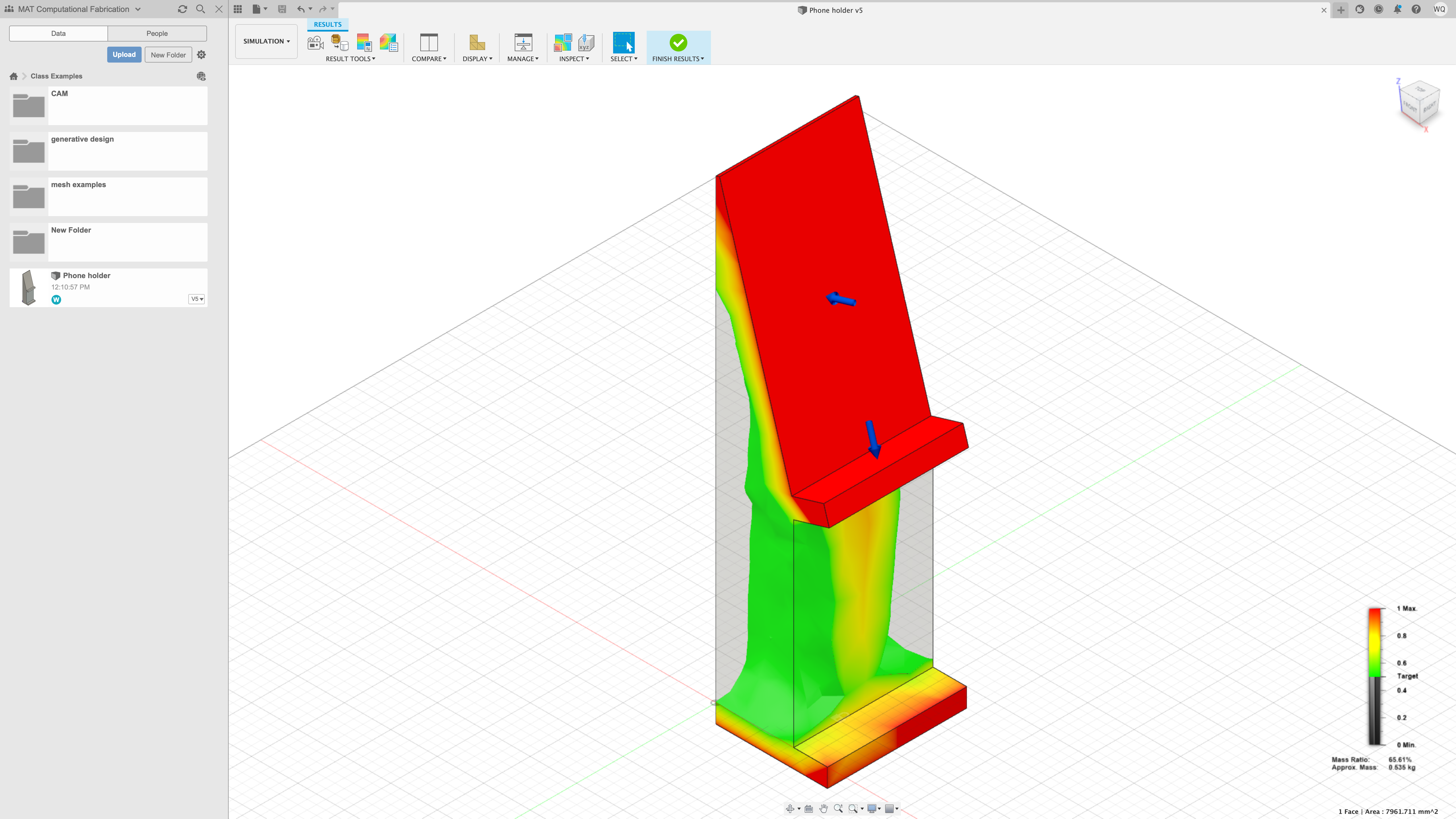Click the Compare split-view icon

click(x=429, y=43)
